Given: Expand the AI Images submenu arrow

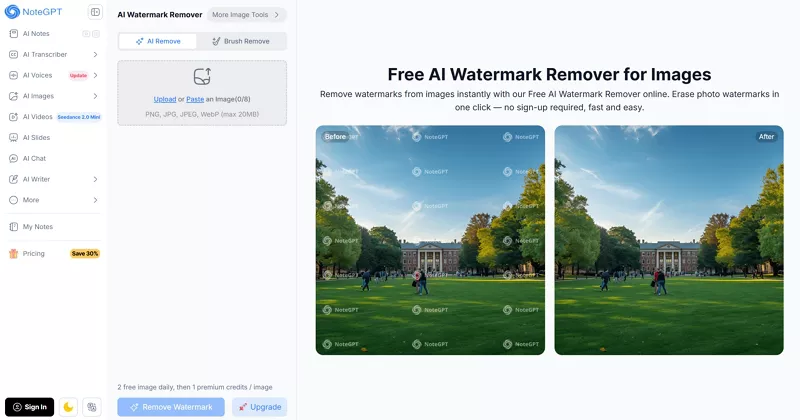Looking at the screenshot, I should pyautogui.click(x=95, y=96).
